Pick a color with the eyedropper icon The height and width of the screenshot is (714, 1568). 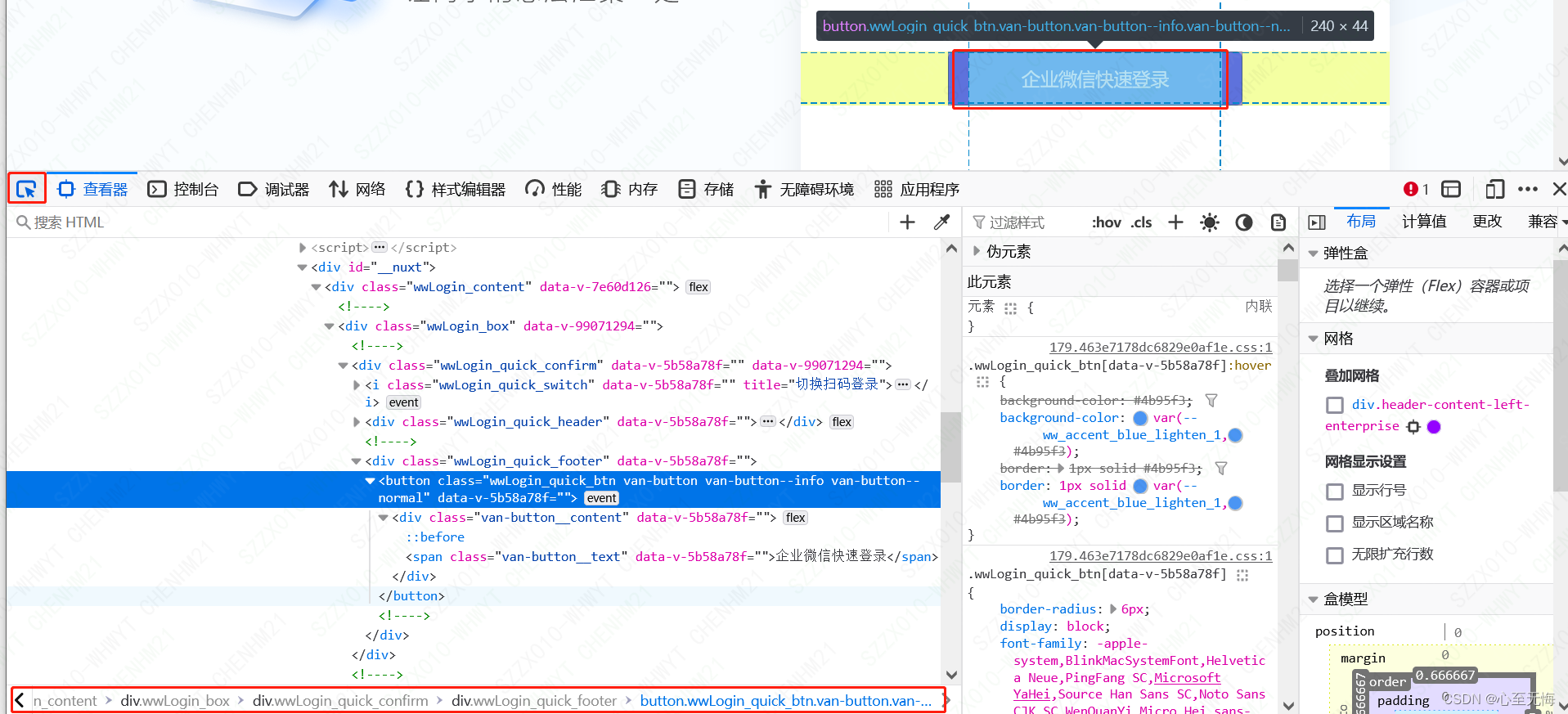pyautogui.click(x=942, y=222)
